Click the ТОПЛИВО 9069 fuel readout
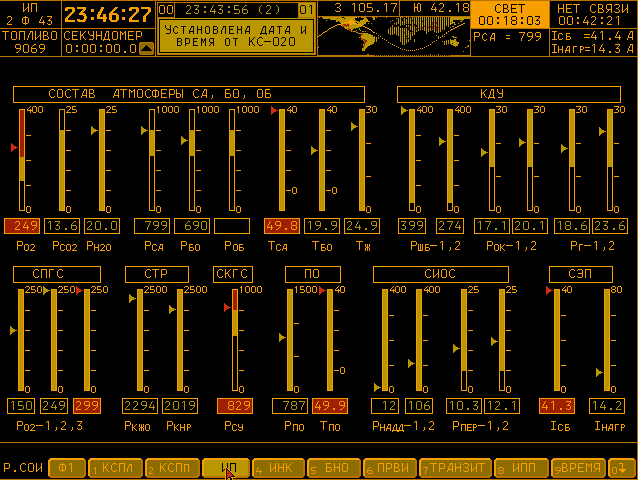638x480 pixels. 30,42
